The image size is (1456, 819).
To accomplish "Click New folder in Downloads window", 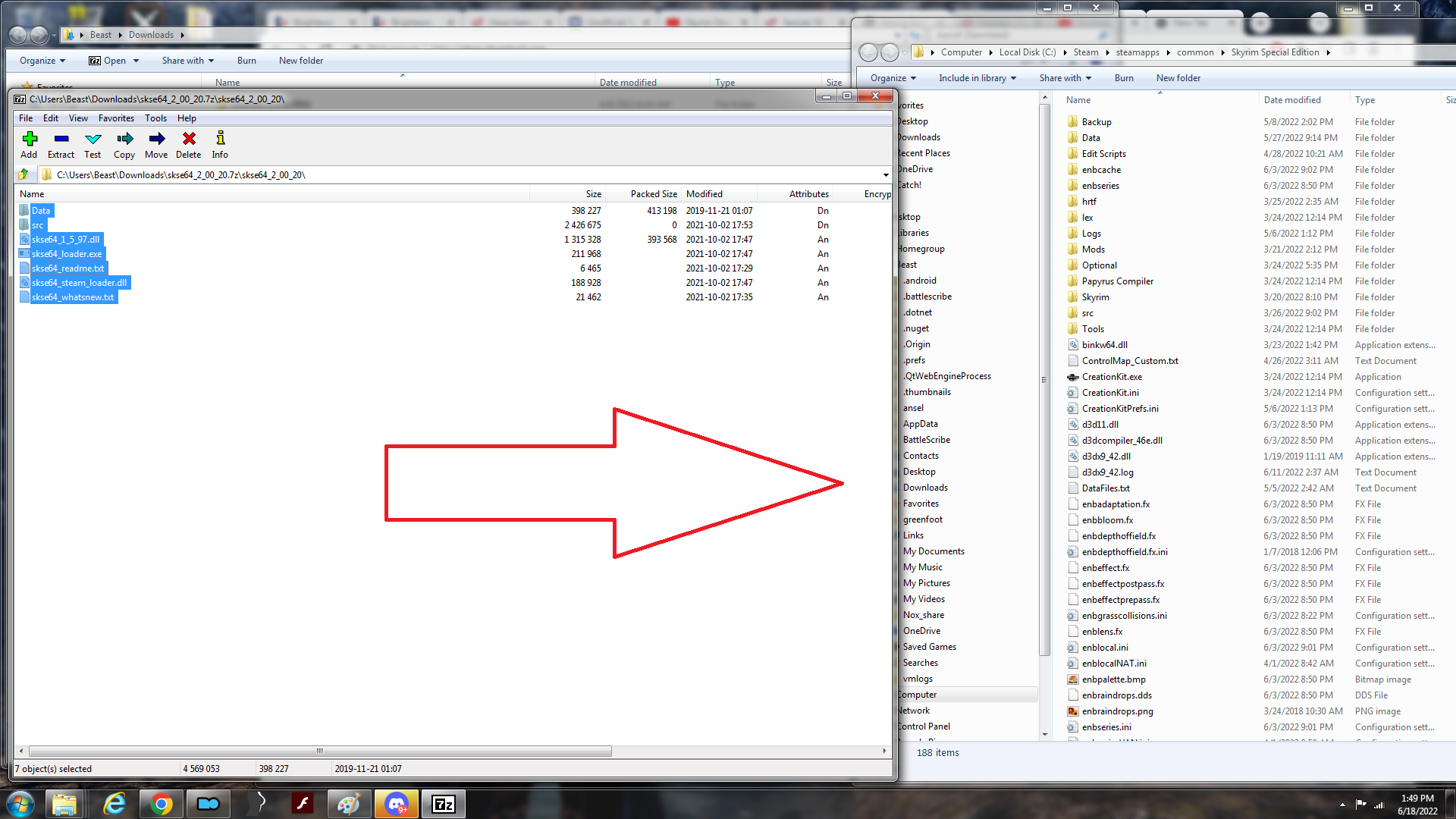I will 300,61.
